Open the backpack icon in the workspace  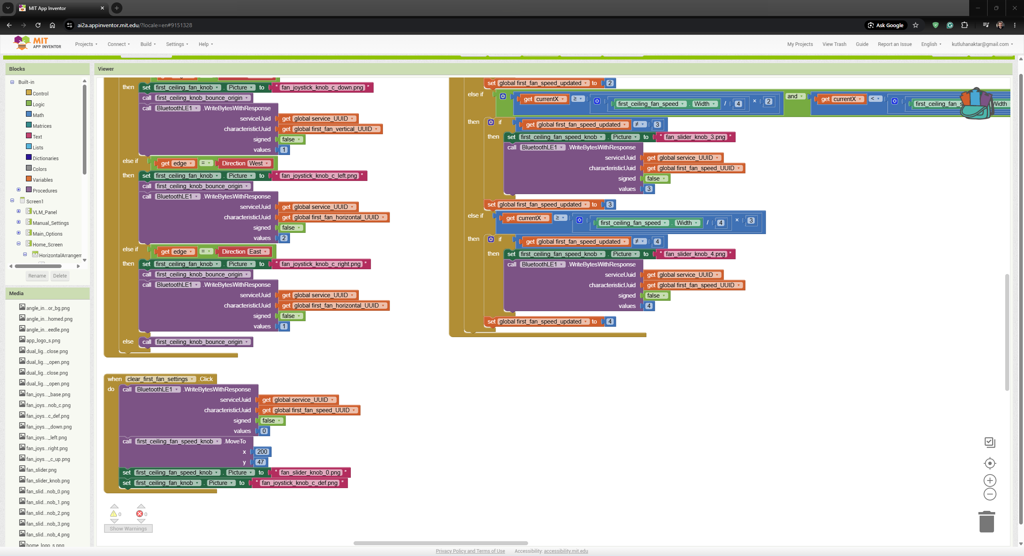976,103
